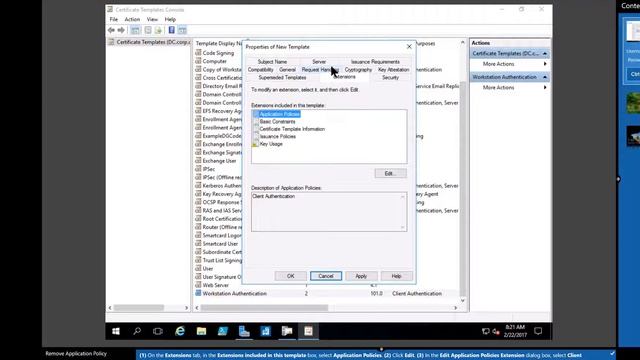Click the Description of Application Policies box

329,212
